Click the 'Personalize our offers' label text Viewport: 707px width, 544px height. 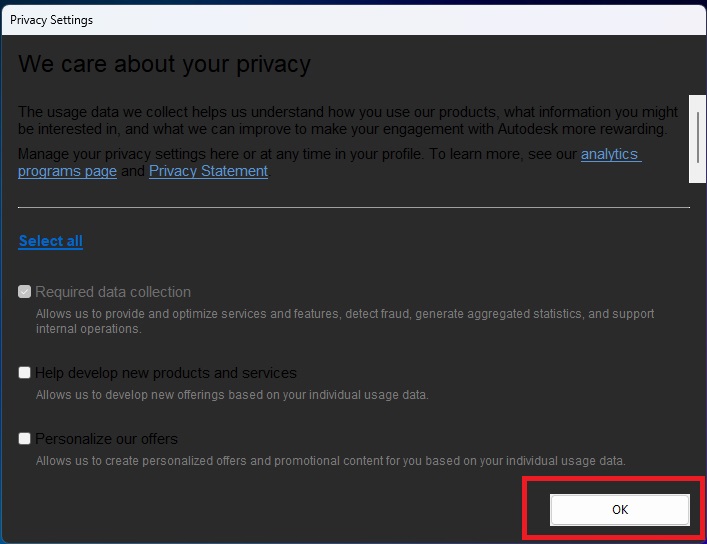[x=106, y=439]
